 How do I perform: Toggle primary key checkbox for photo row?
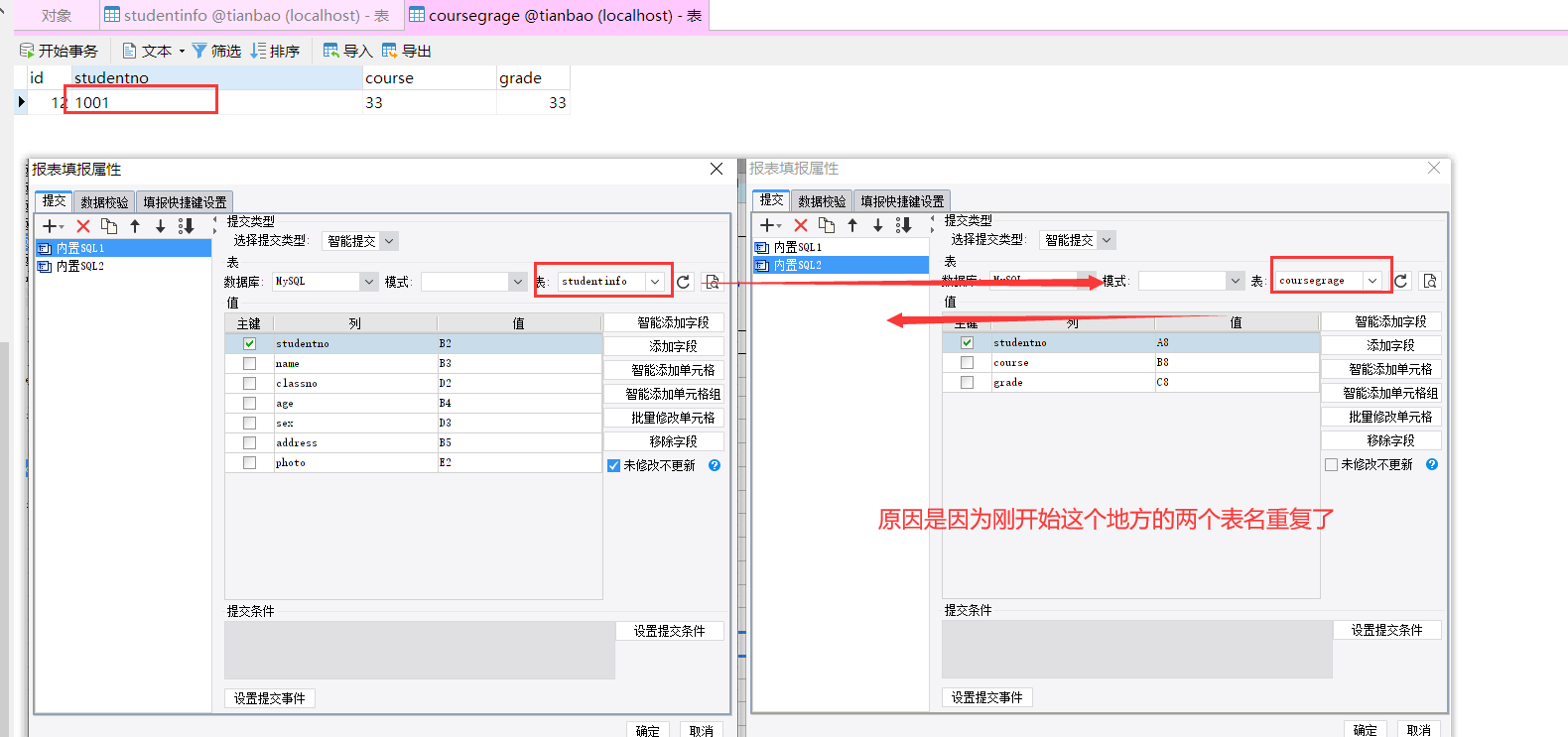click(x=249, y=462)
